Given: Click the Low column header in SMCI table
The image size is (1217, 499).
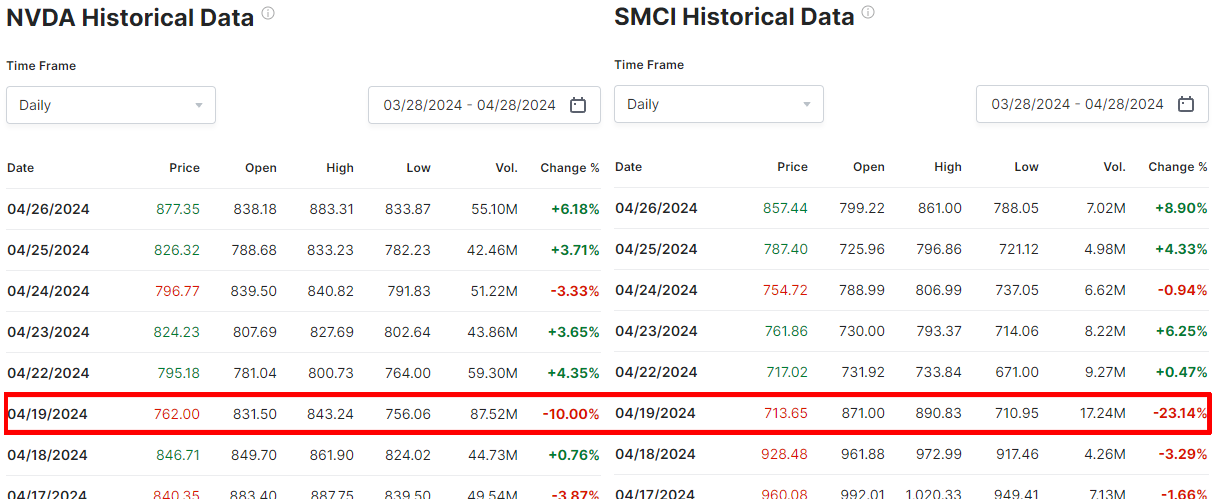Looking at the screenshot, I should [x=1027, y=167].
